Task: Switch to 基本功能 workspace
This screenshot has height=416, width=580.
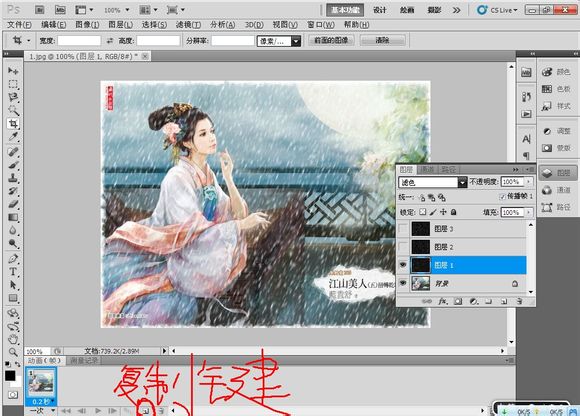Action: (x=345, y=10)
